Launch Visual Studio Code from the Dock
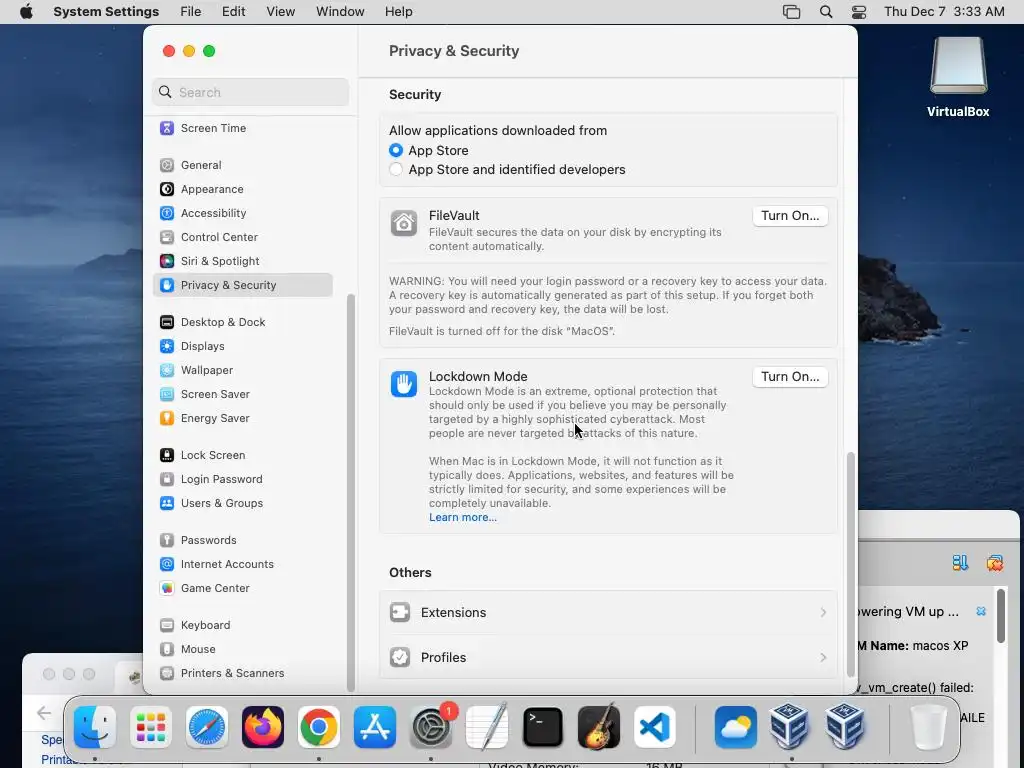 (x=655, y=727)
